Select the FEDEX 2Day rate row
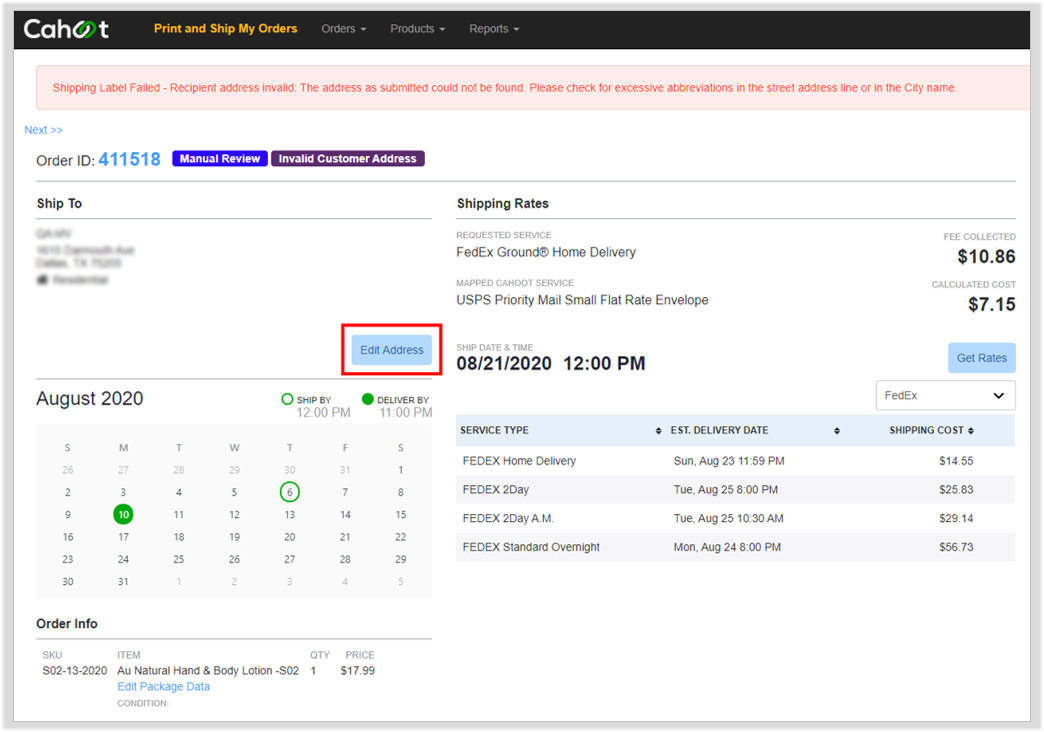 click(x=735, y=490)
